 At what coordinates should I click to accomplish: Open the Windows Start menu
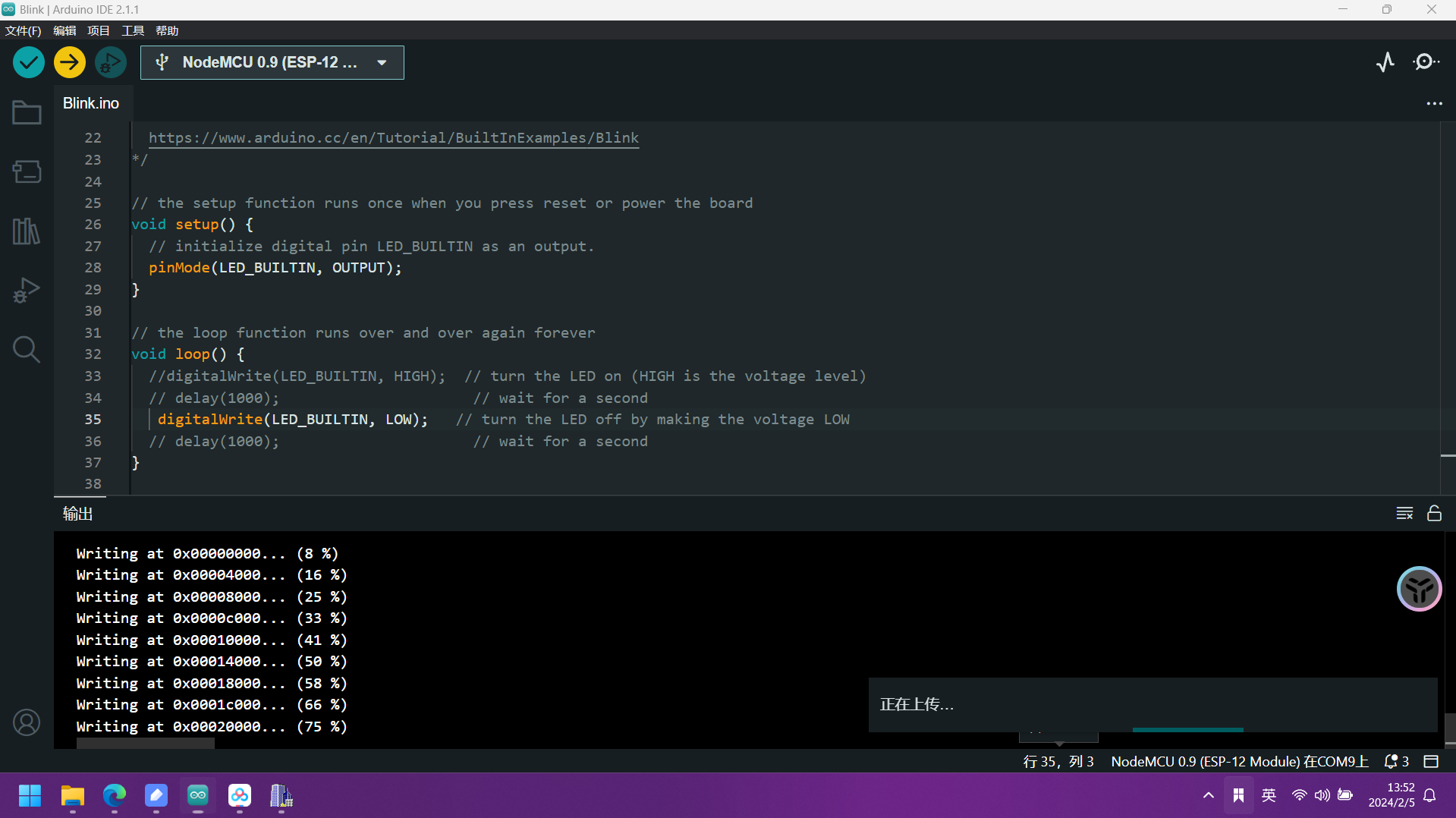[x=30, y=795]
